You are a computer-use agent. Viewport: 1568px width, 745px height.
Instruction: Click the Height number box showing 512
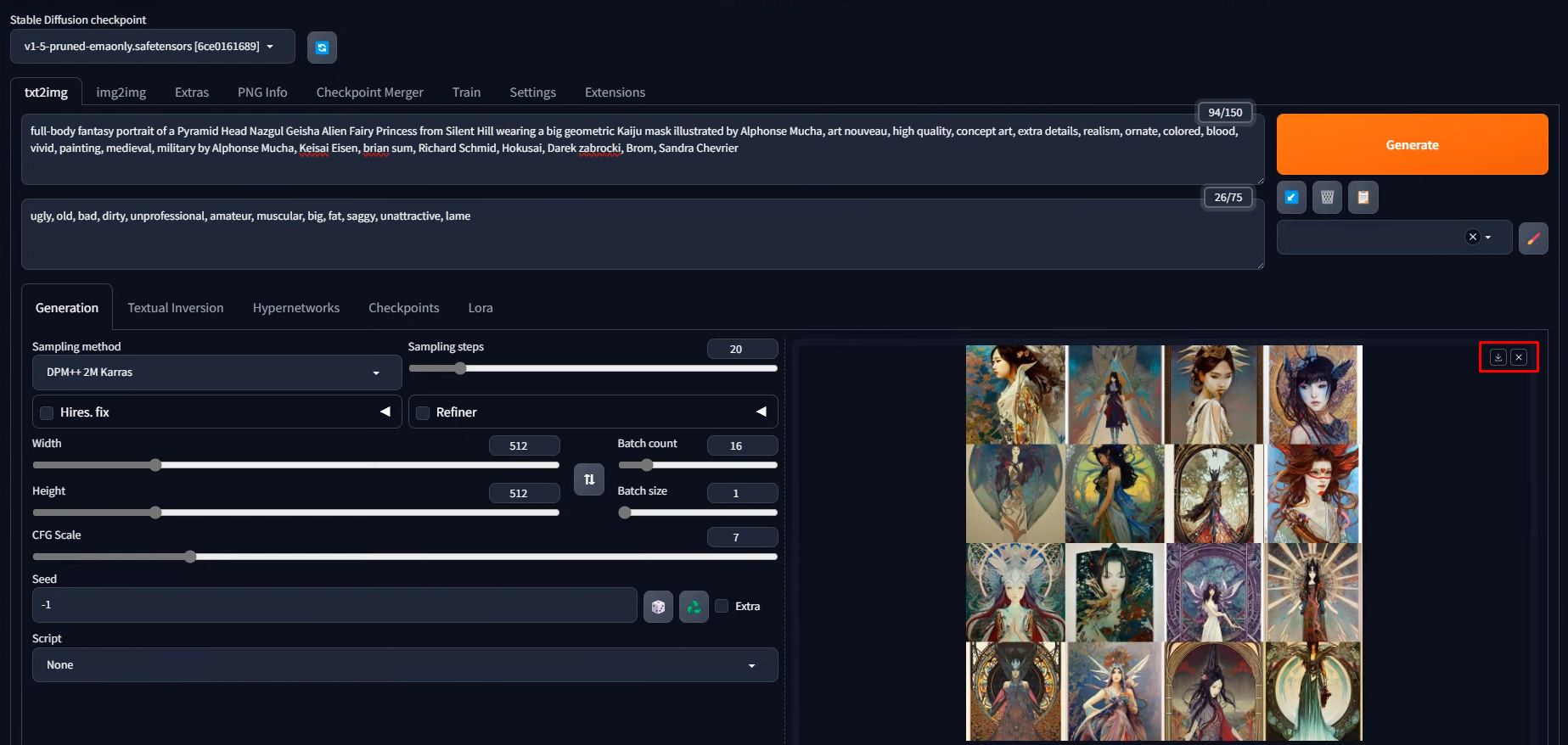point(524,493)
